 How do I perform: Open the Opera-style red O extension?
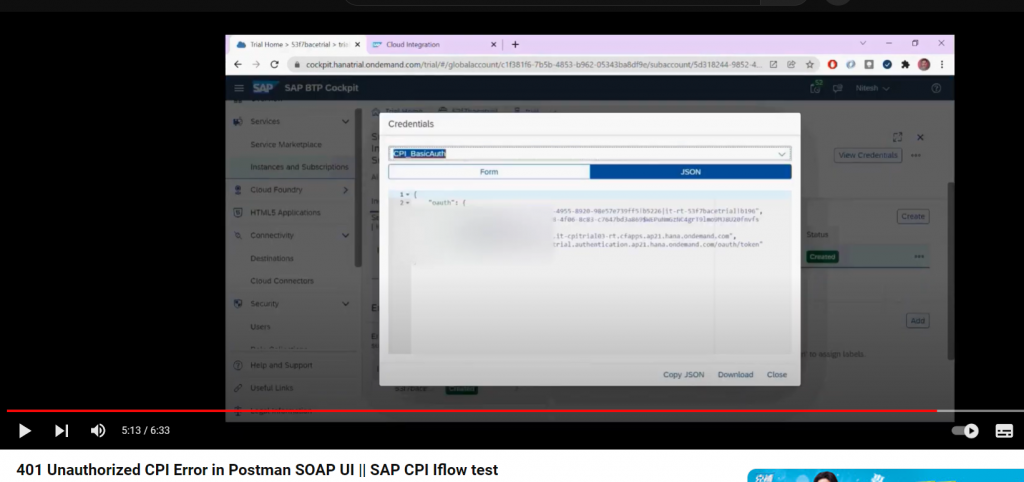point(832,65)
